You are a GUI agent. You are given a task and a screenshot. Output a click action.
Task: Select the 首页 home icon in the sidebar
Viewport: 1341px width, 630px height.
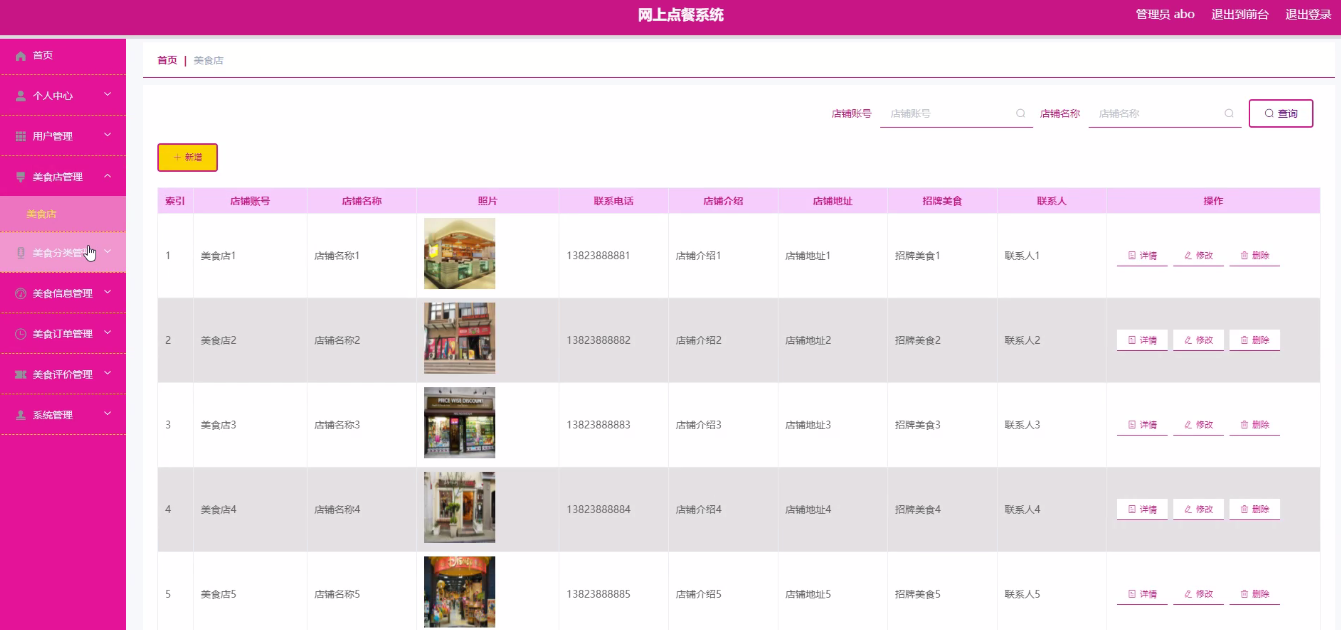point(19,55)
